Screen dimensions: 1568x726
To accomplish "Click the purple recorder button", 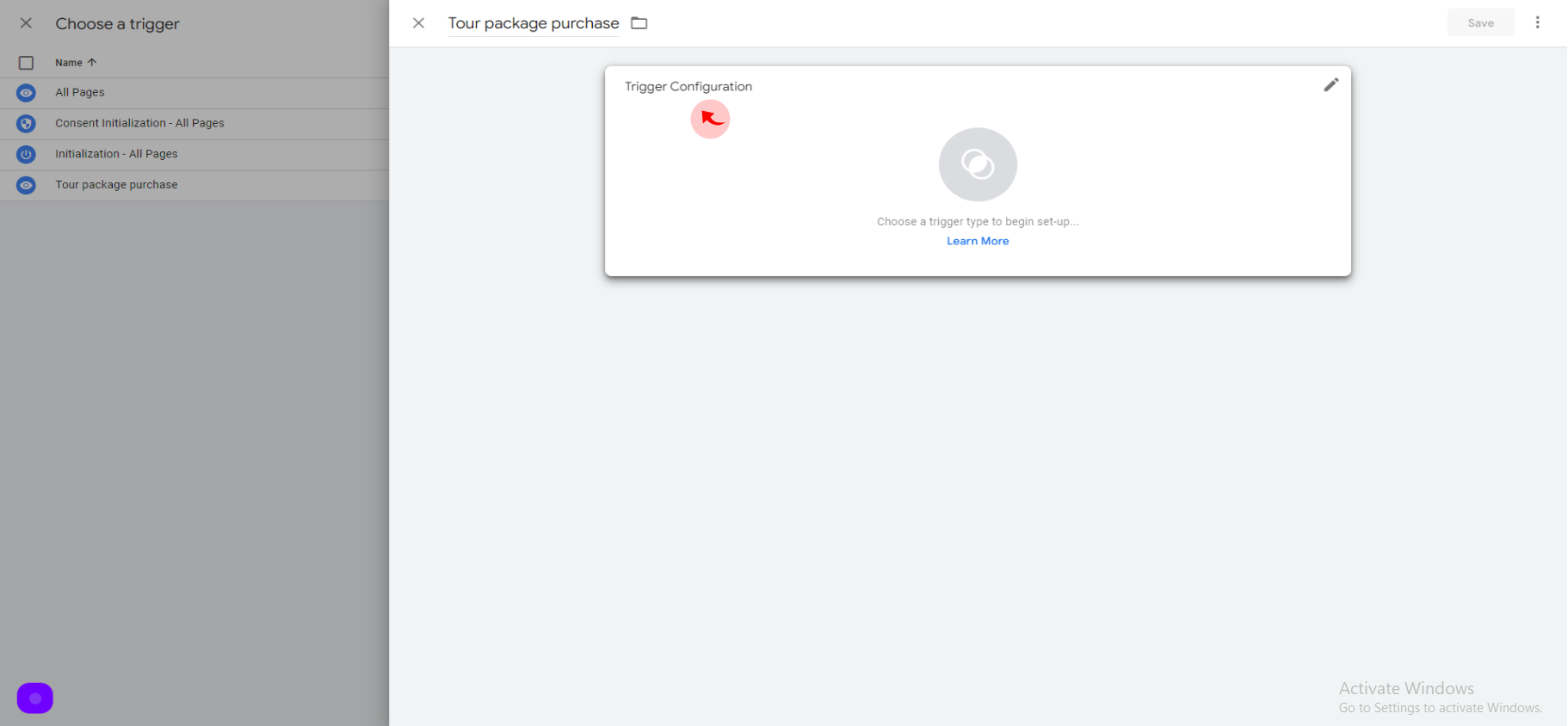I will click(x=35, y=698).
